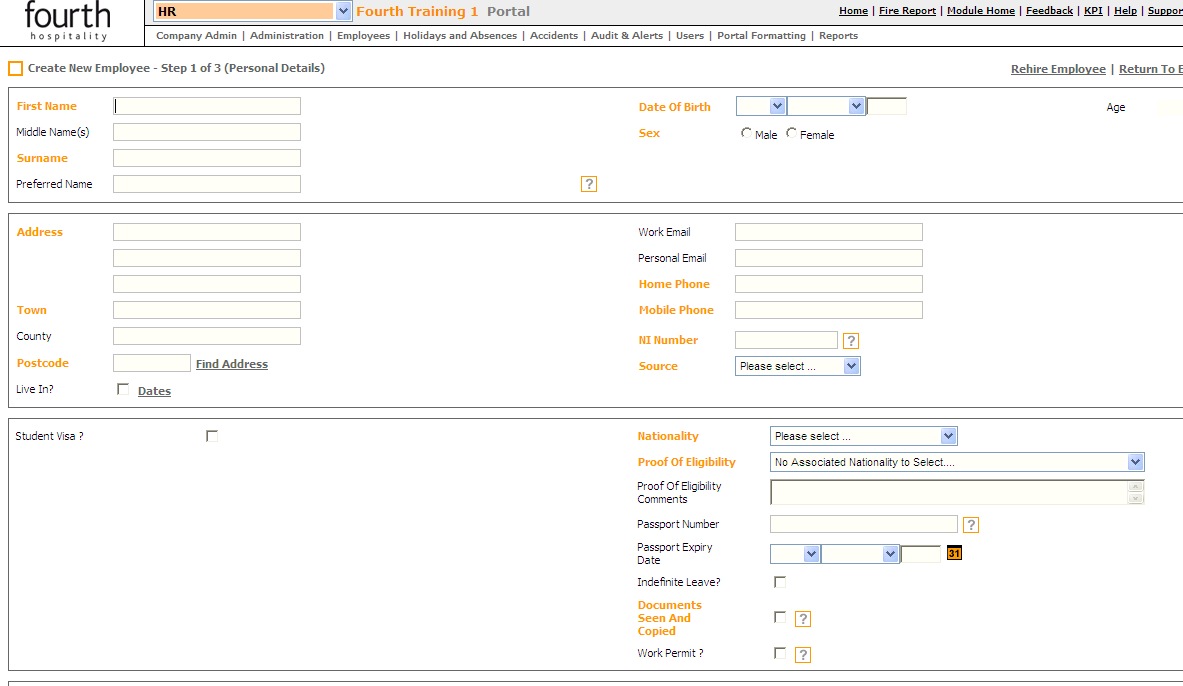The height and width of the screenshot is (686, 1183).
Task: Click the Help link
Action: pyautogui.click(x=1126, y=11)
